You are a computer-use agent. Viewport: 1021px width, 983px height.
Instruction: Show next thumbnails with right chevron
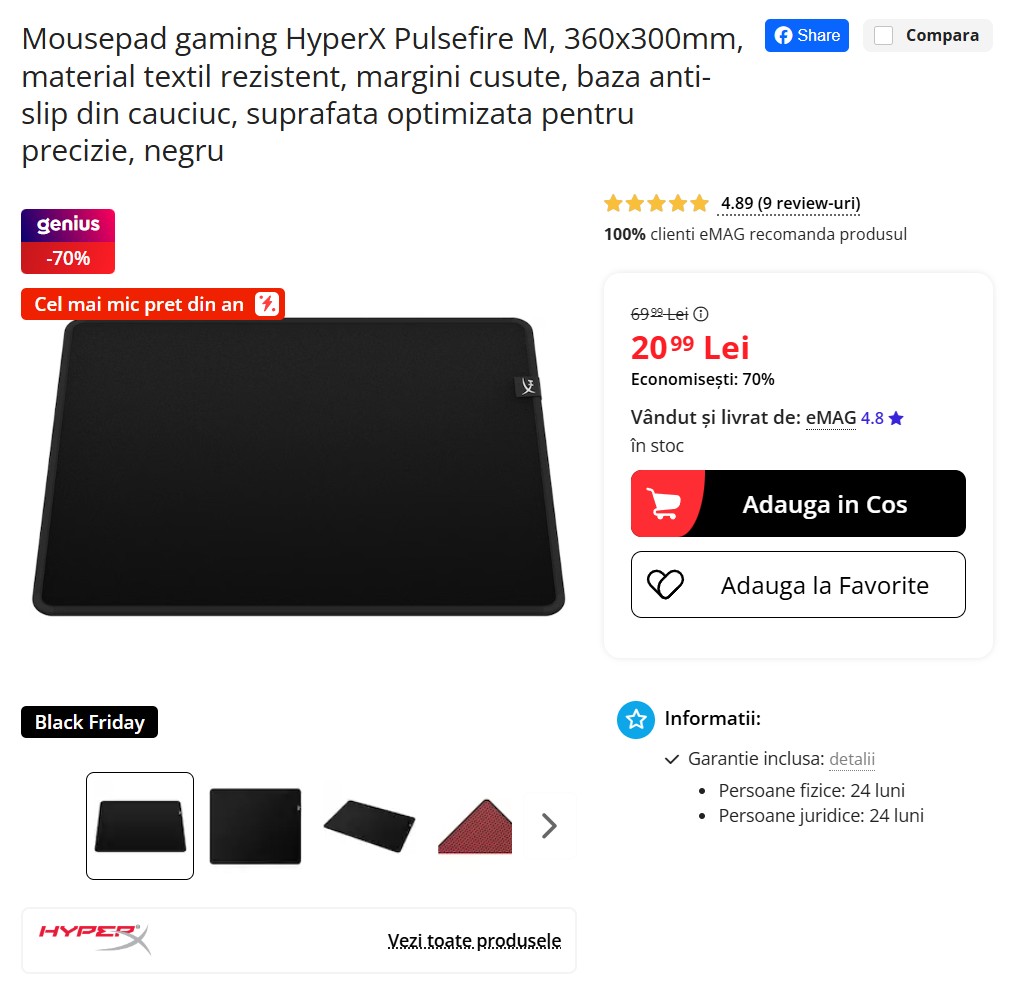(x=549, y=825)
